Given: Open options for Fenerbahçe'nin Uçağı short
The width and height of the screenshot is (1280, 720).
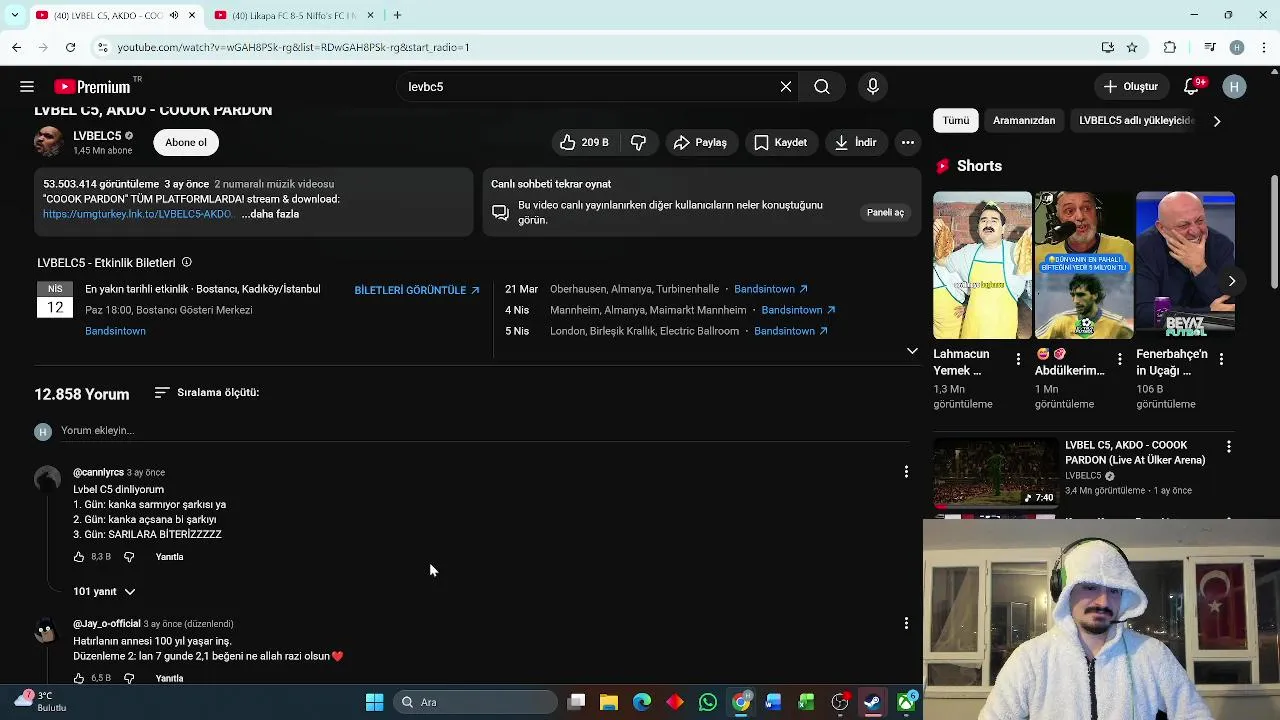Looking at the screenshot, I should (x=1221, y=358).
